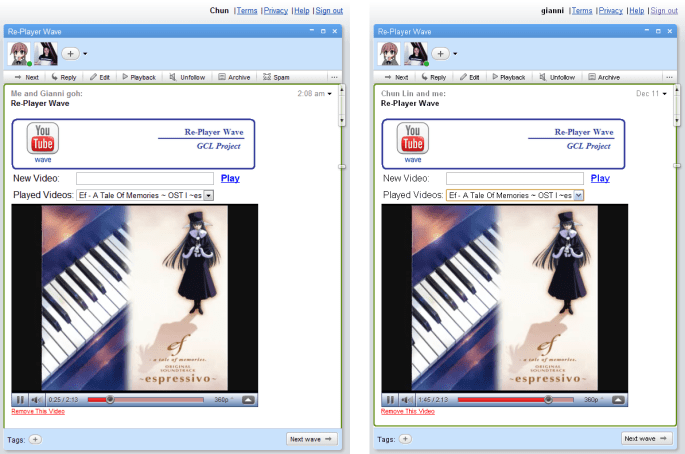The width and height of the screenshot is (685, 454).
Task: Add participant with plus button in Chun's window
Action: [x=70, y=53]
